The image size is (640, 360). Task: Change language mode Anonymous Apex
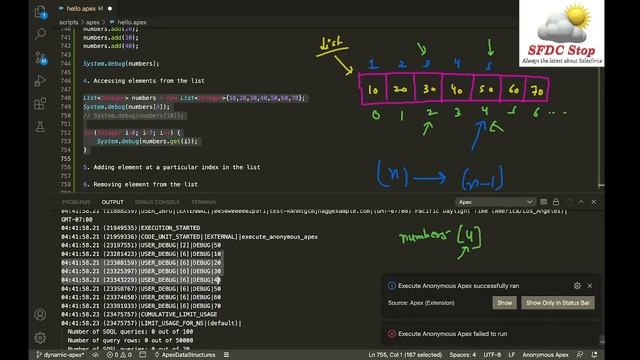(x=545, y=355)
